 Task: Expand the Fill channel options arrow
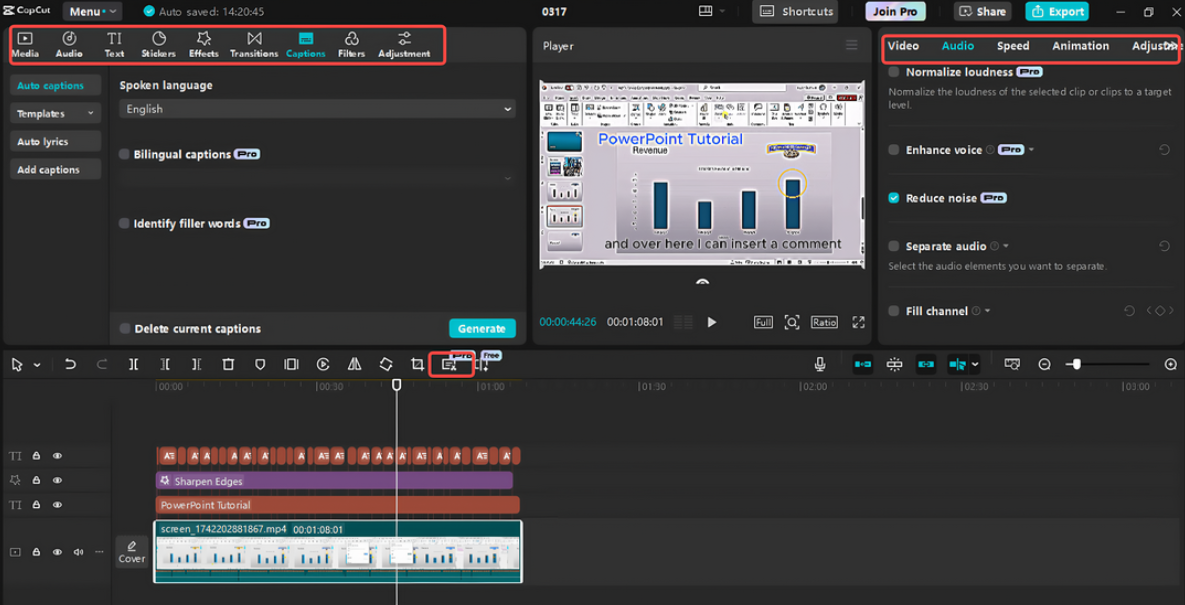tap(987, 311)
